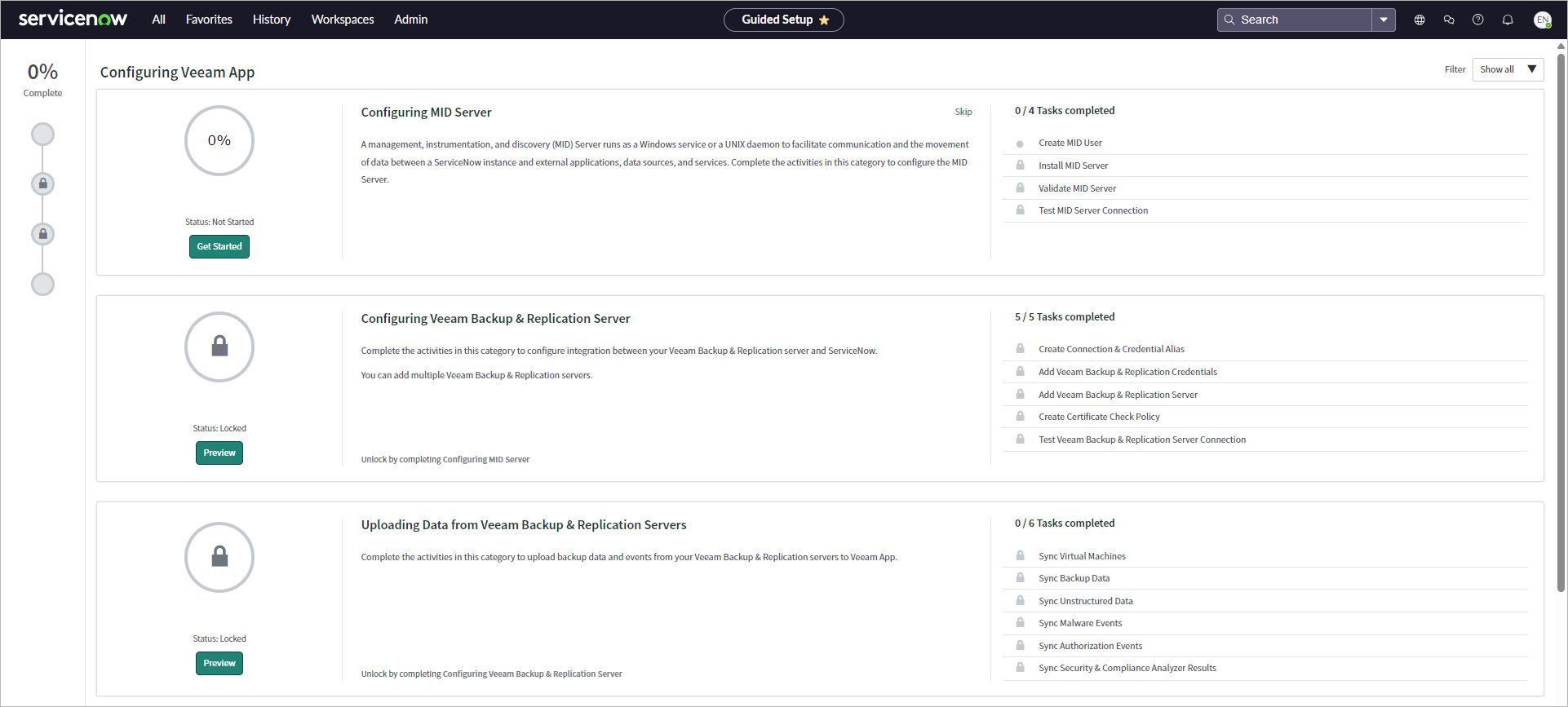
Task: Open the All menu
Action: [x=158, y=20]
